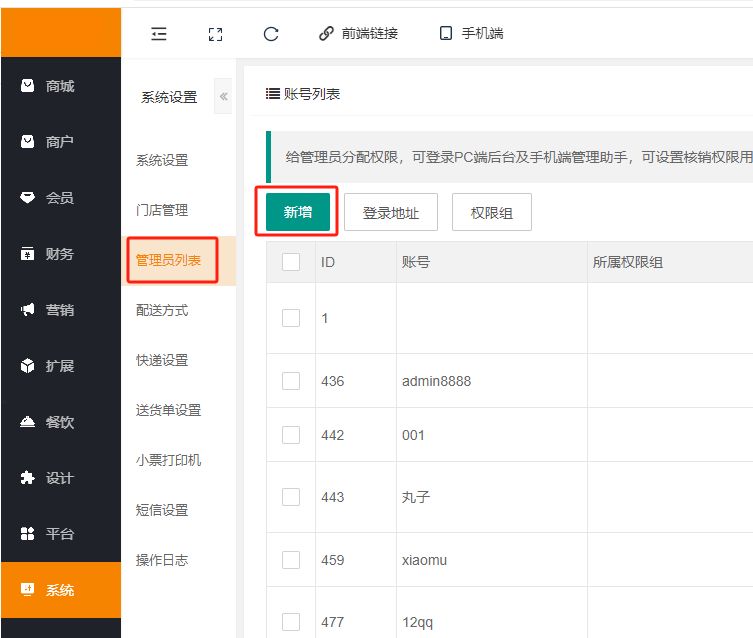Click the 登录地址 button
Screen dimensions: 753x638
[x=391, y=212]
